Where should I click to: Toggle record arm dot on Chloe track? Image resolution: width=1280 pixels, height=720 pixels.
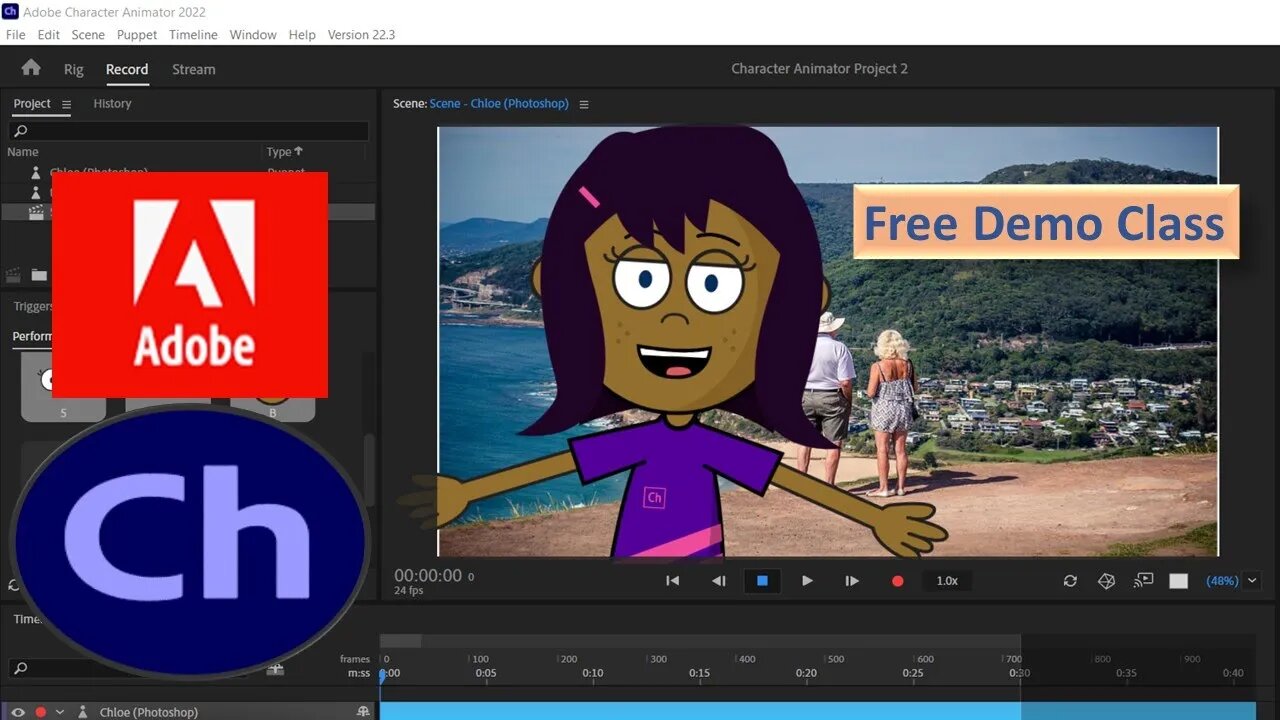click(x=41, y=712)
